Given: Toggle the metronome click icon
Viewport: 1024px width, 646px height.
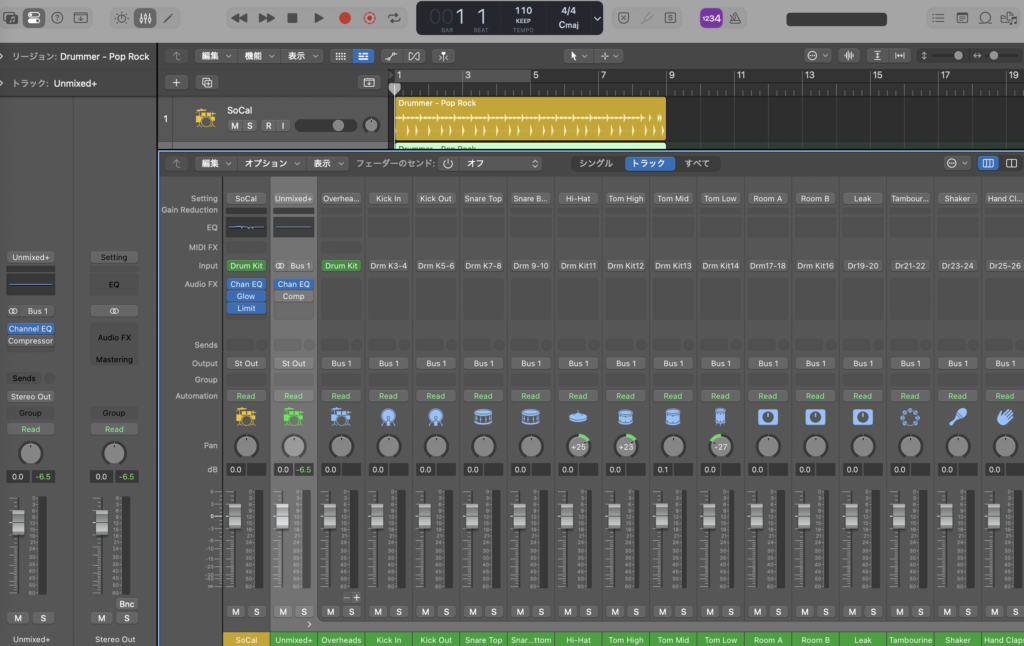Looking at the screenshot, I should pyautogui.click(x=735, y=18).
